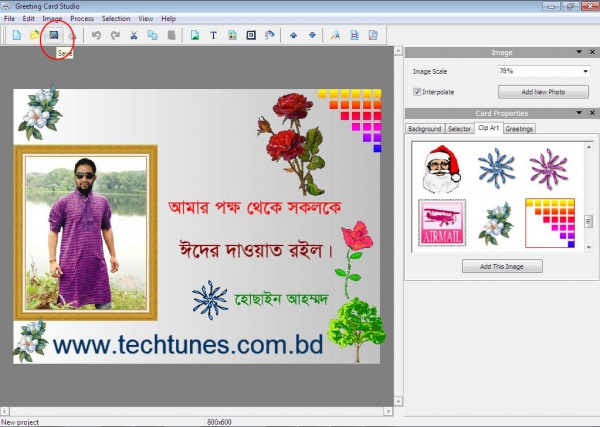This screenshot has height=427, width=600.
Task: Click the page layout icon next to last
Action: click(354, 35)
